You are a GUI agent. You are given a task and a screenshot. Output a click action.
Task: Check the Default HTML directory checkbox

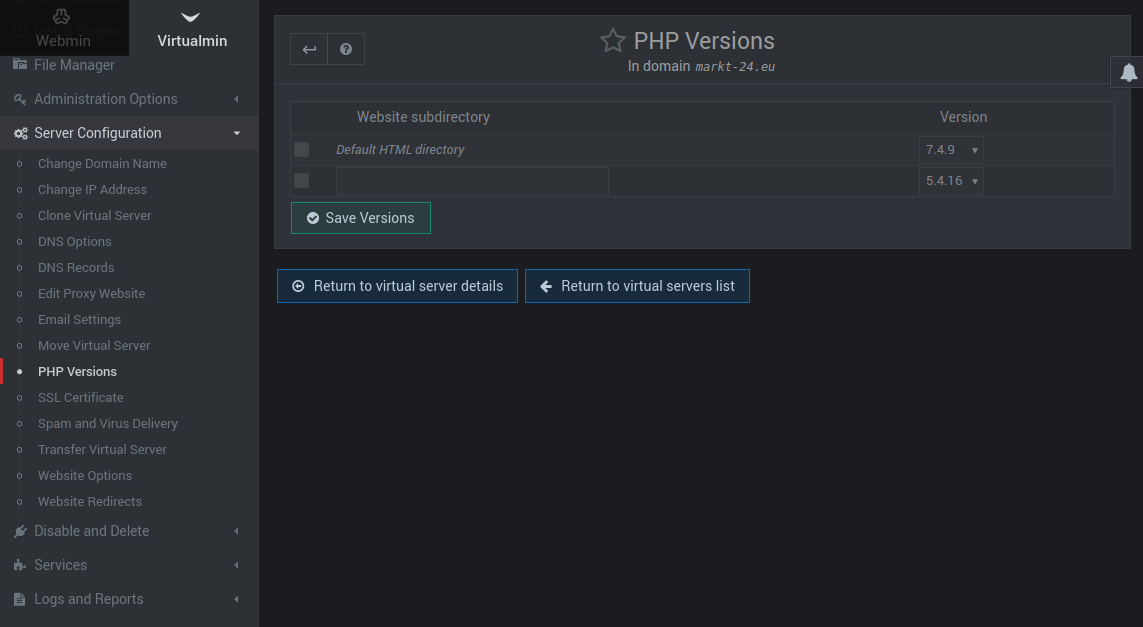click(301, 149)
